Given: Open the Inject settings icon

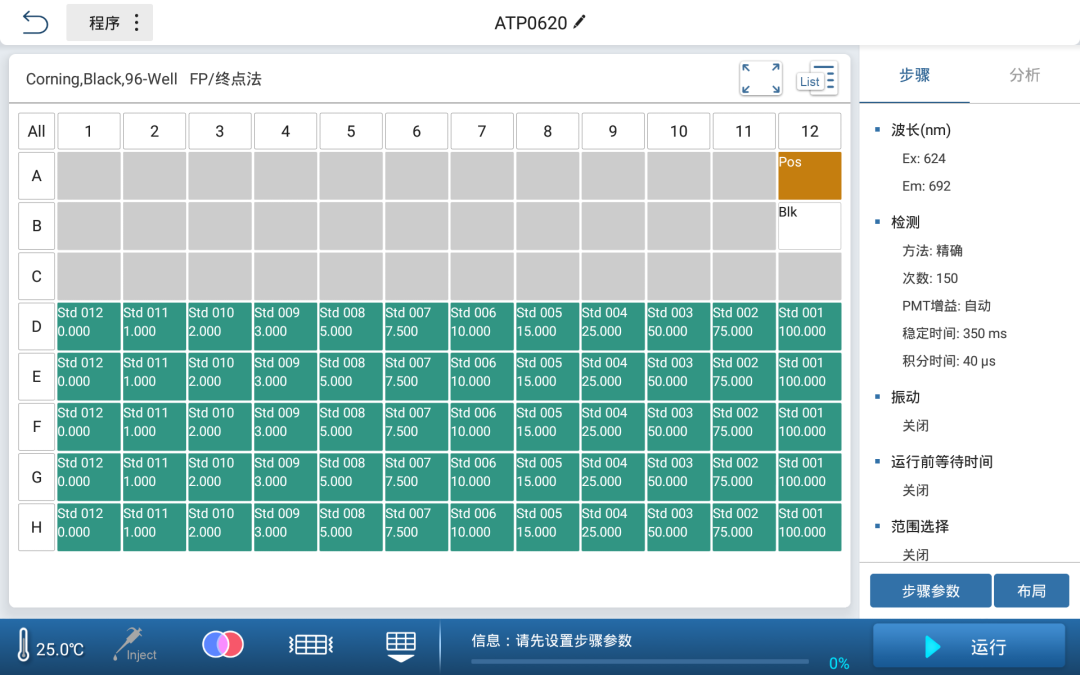Looking at the screenshot, I should pos(136,645).
